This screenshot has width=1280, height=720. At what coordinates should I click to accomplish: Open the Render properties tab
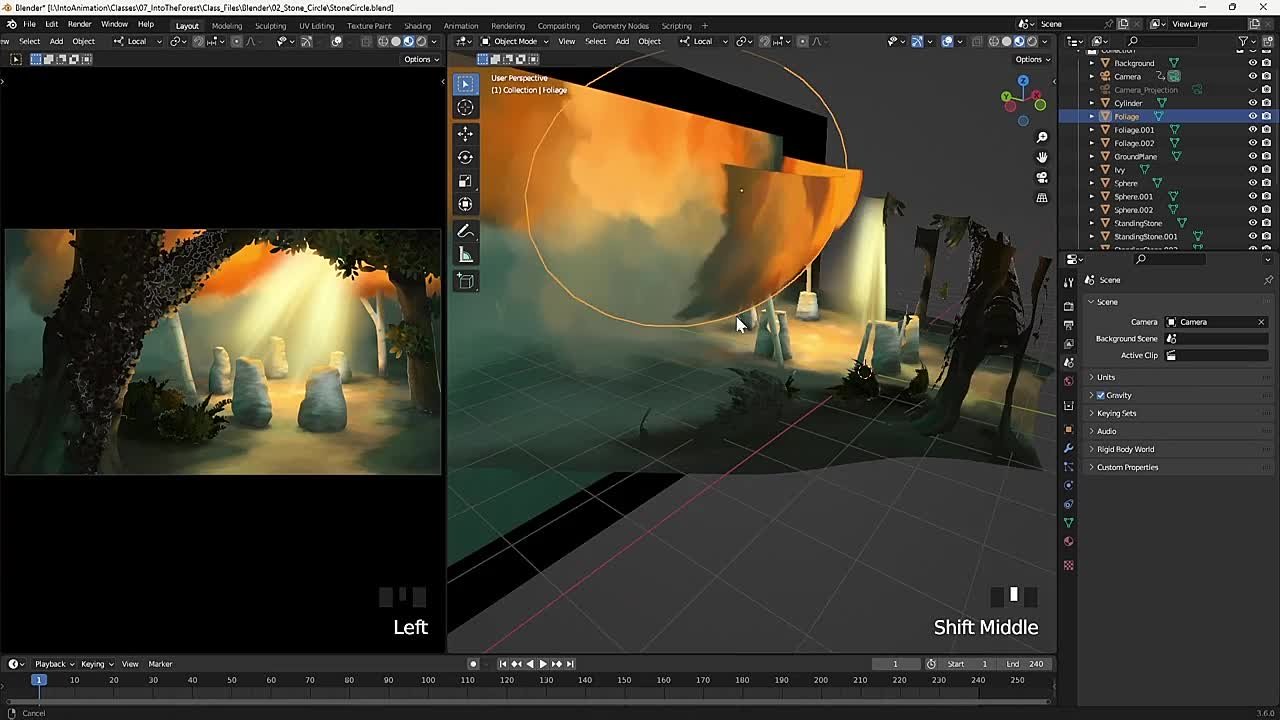1068,307
